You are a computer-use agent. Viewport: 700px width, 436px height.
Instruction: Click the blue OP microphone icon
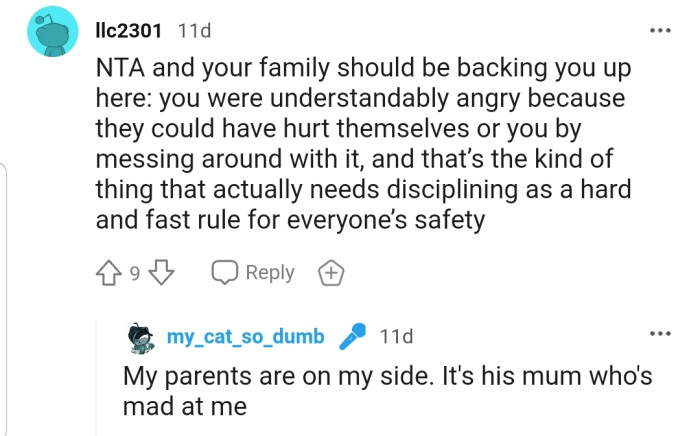[351, 337]
